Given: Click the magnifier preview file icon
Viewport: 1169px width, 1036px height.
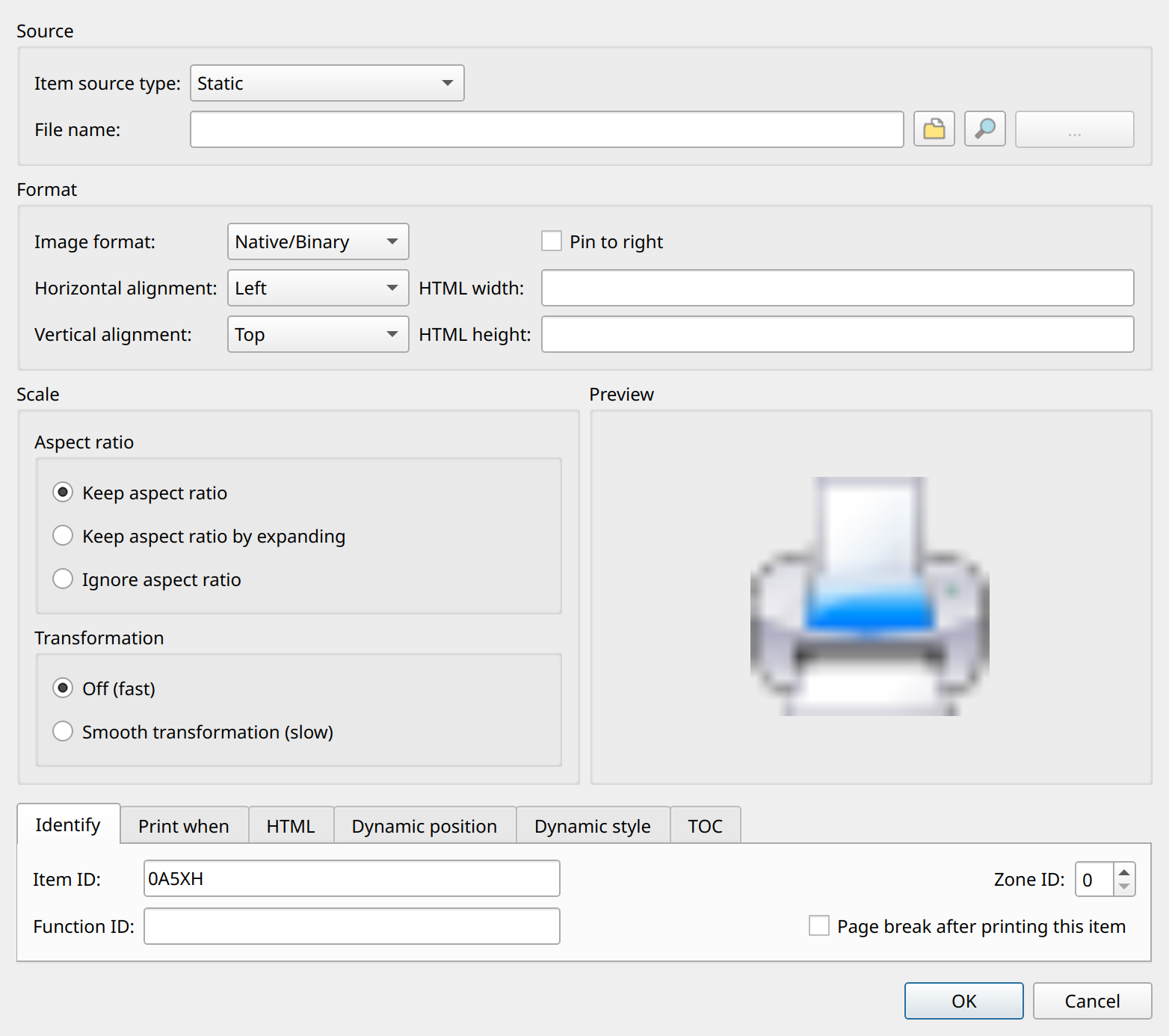Looking at the screenshot, I should pos(985,129).
